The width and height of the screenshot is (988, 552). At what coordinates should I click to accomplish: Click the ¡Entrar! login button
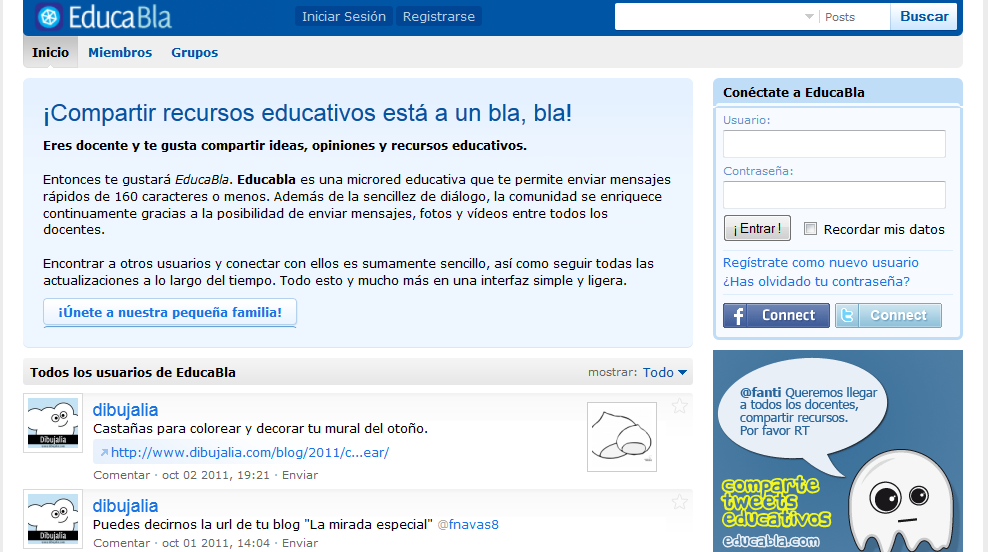tap(757, 228)
